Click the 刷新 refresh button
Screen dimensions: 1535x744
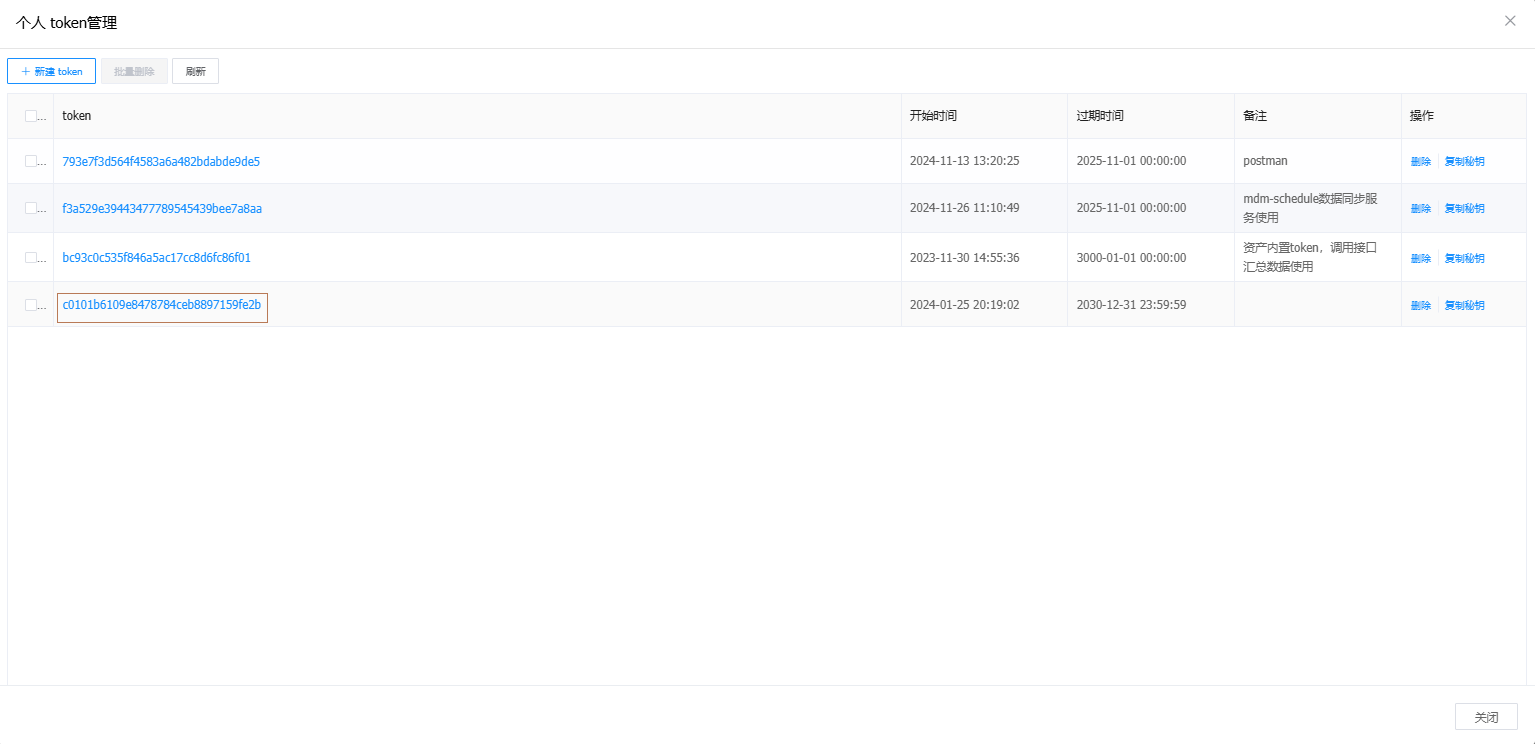pos(195,71)
